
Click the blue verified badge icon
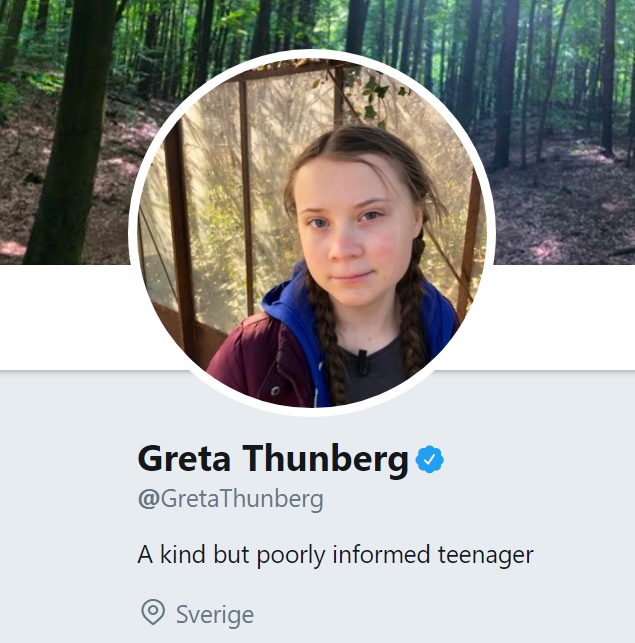coord(429,459)
